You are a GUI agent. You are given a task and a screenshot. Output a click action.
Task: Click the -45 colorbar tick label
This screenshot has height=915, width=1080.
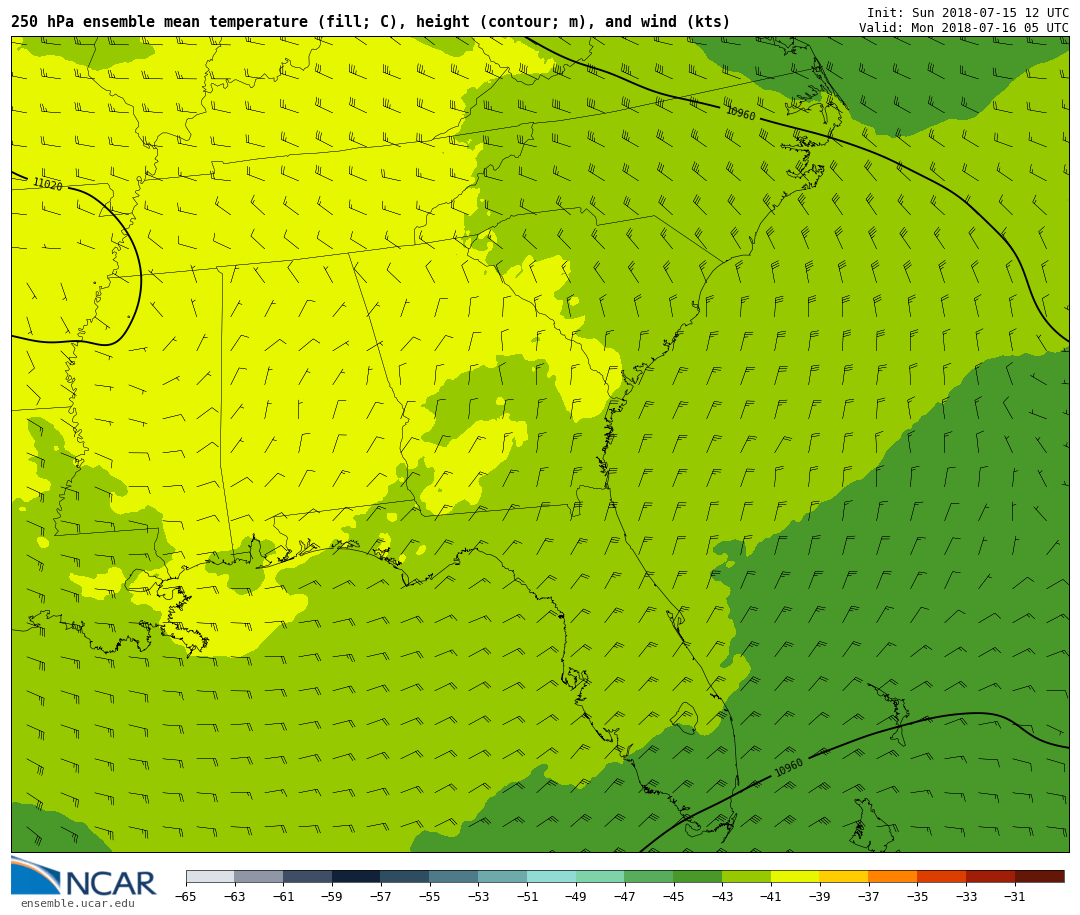[674, 896]
